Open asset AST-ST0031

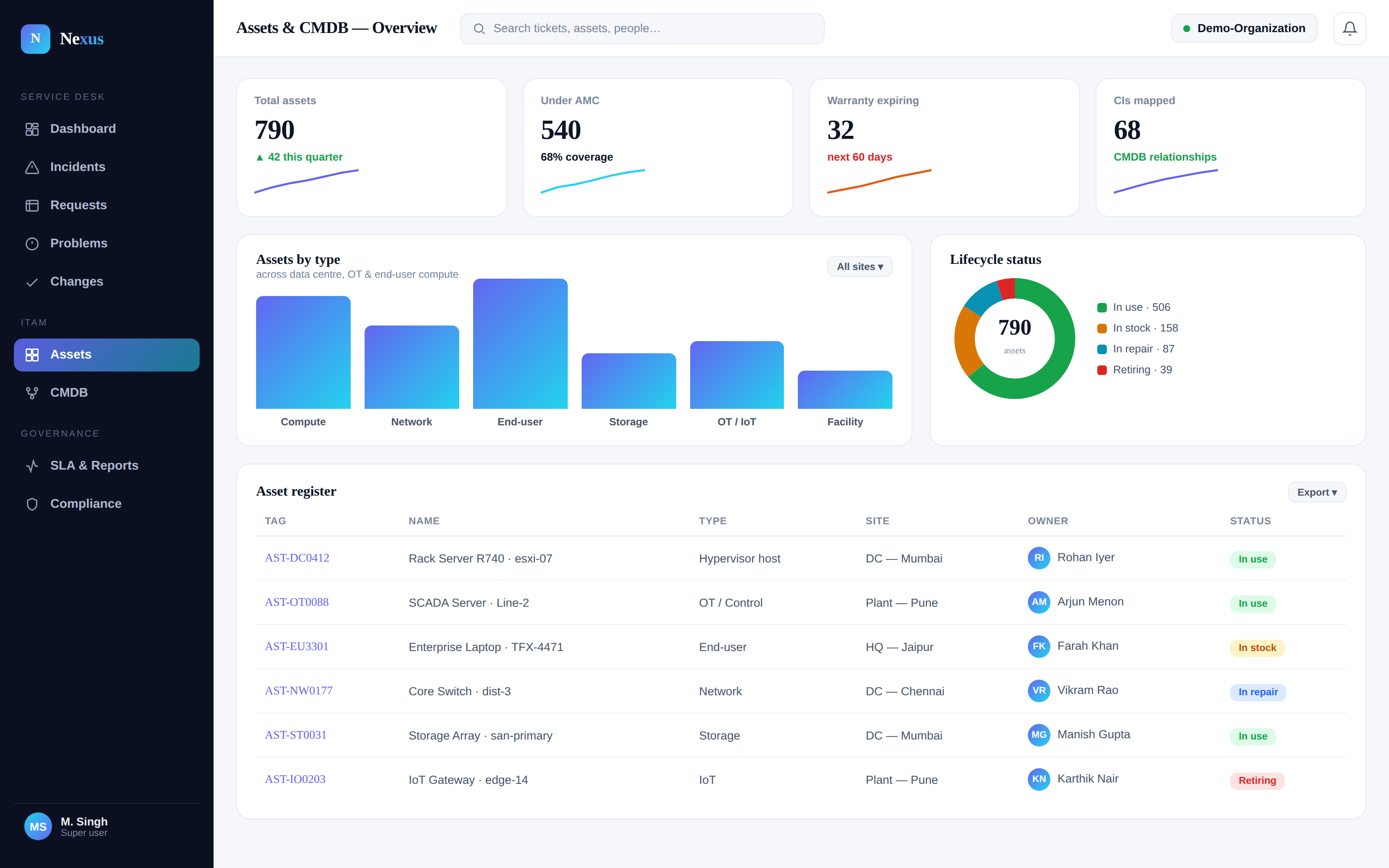(296, 734)
